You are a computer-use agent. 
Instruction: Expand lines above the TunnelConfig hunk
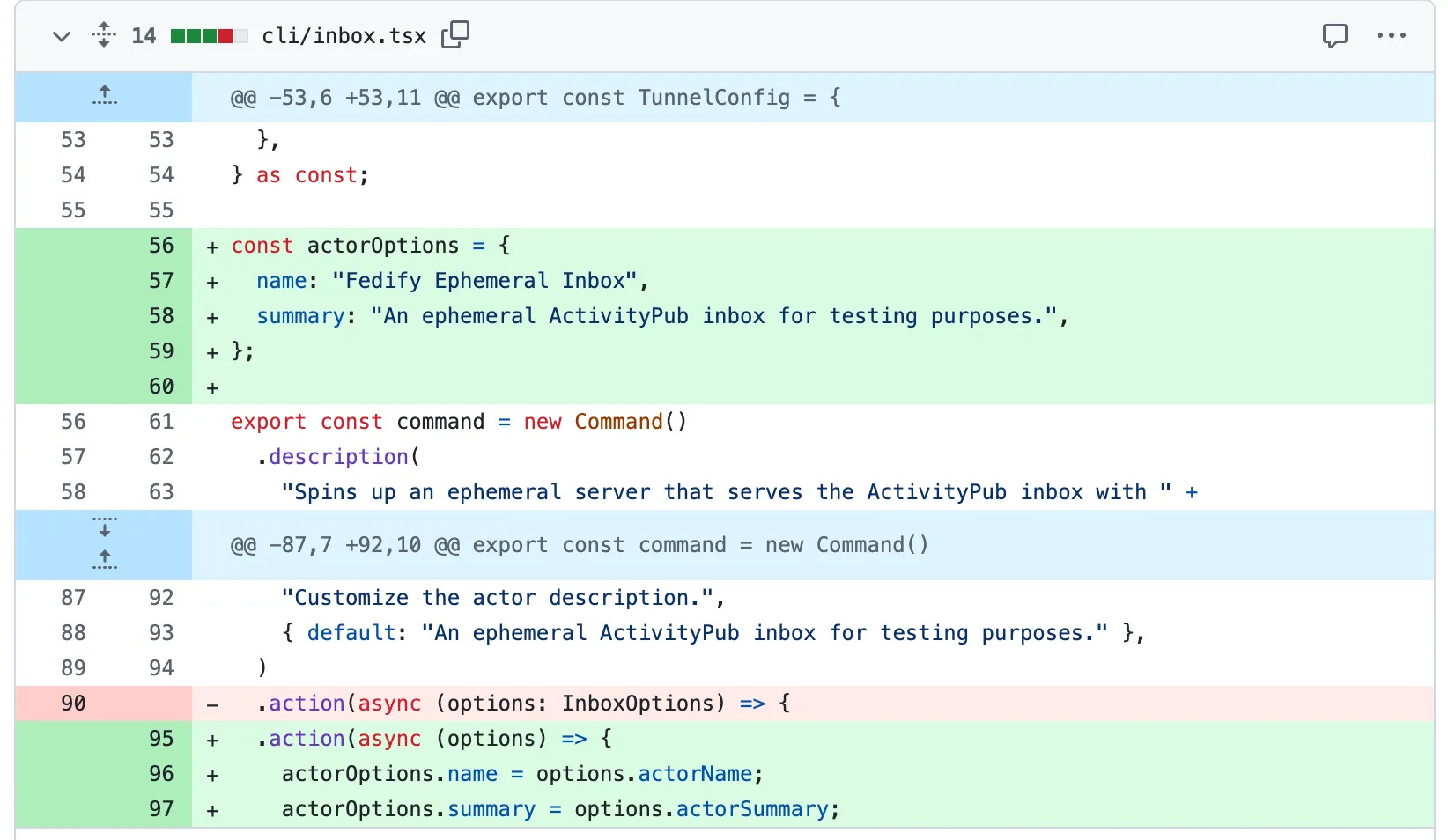coord(105,96)
